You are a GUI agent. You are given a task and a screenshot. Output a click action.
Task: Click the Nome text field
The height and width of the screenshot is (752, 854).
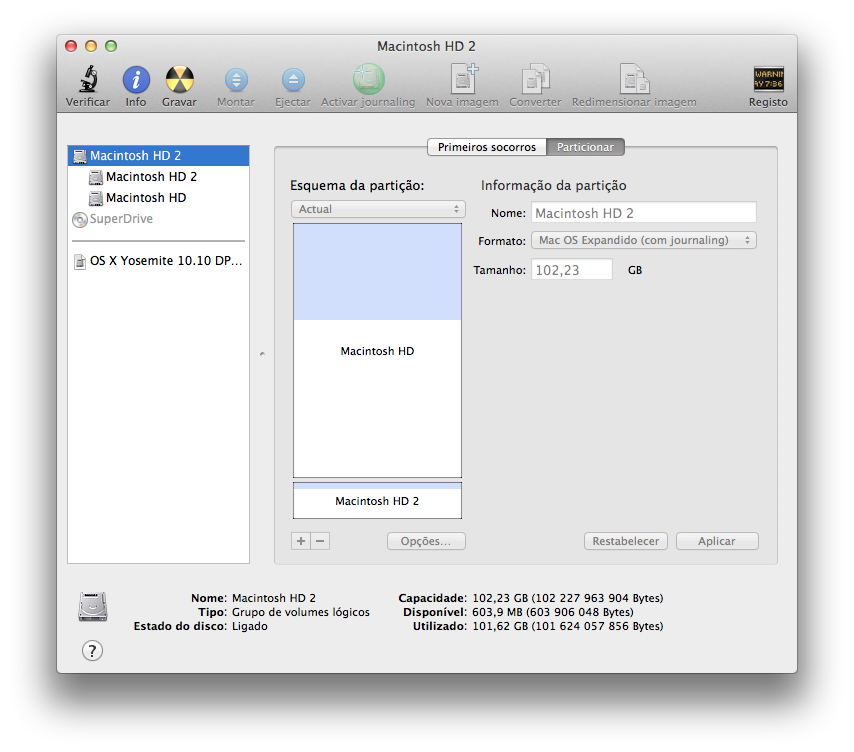[x=644, y=213]
